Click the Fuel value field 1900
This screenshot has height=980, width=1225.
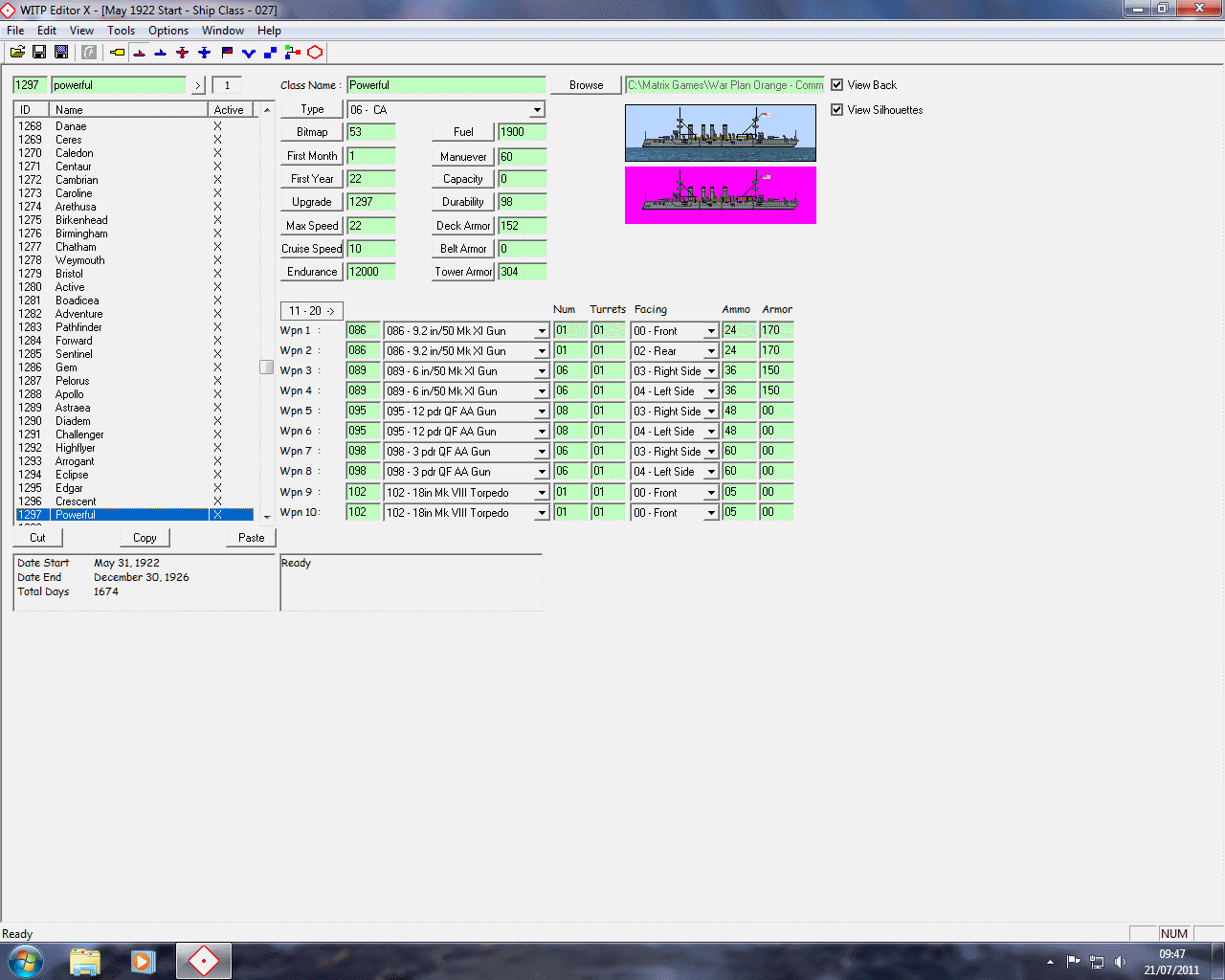pyautogui.click(x=522, y=132)
